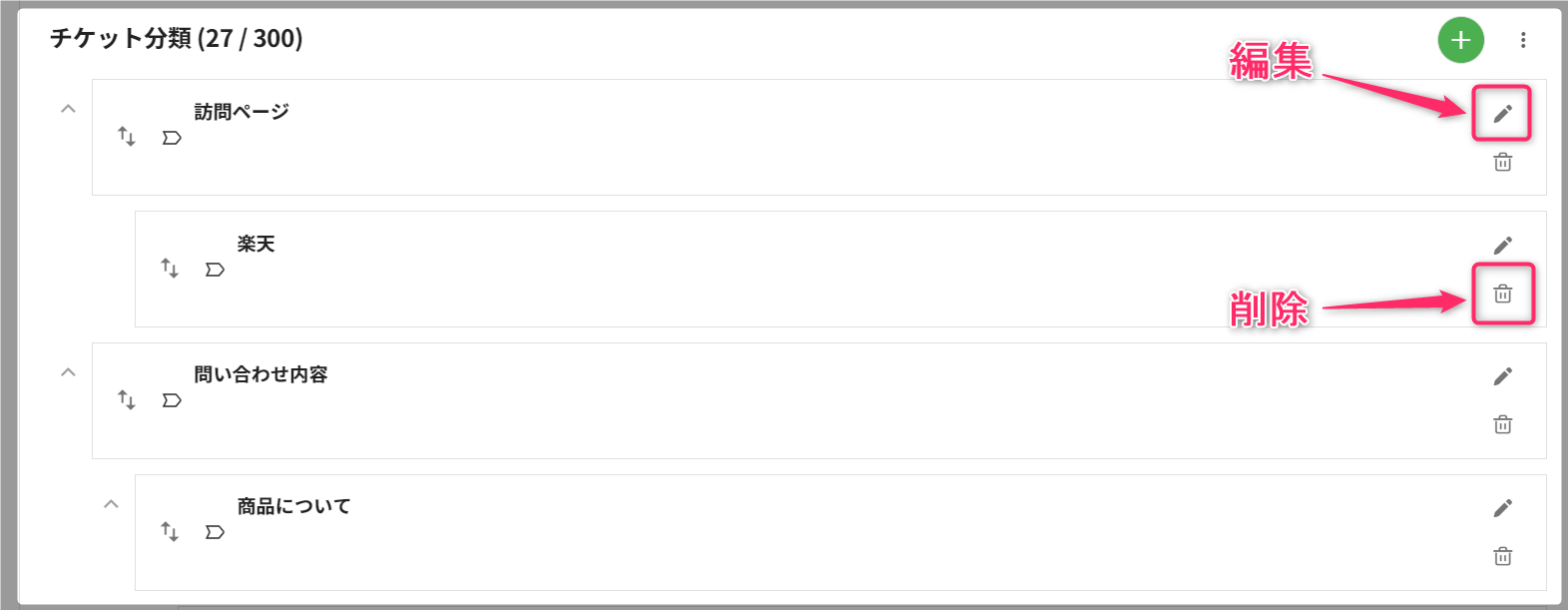Delete the 問い合わせ内容 category

click(1502, 424)
